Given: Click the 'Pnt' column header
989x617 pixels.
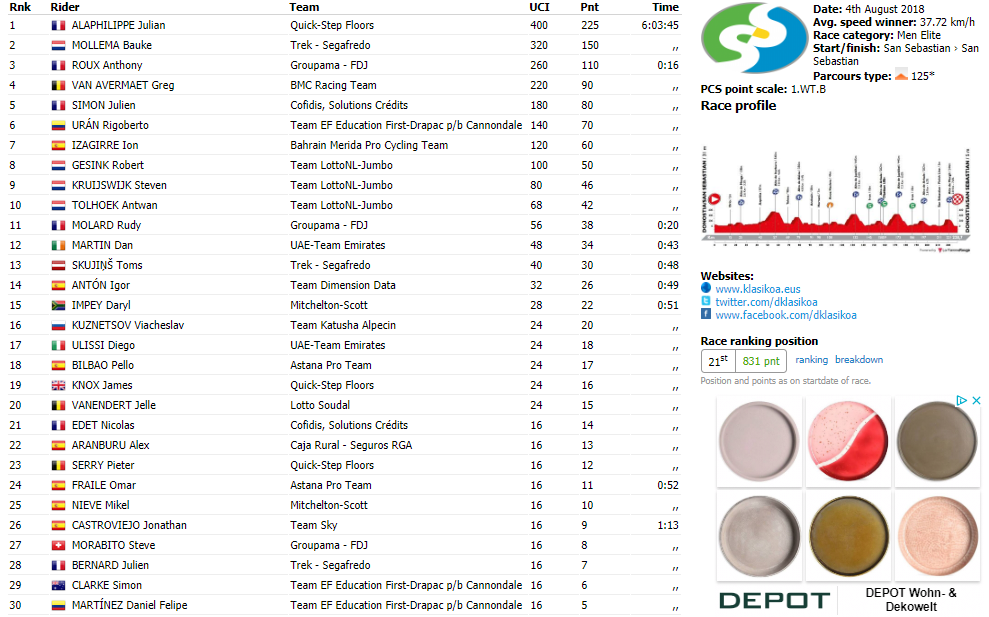Looking at the screenshot, I should [x=589, y=7].
